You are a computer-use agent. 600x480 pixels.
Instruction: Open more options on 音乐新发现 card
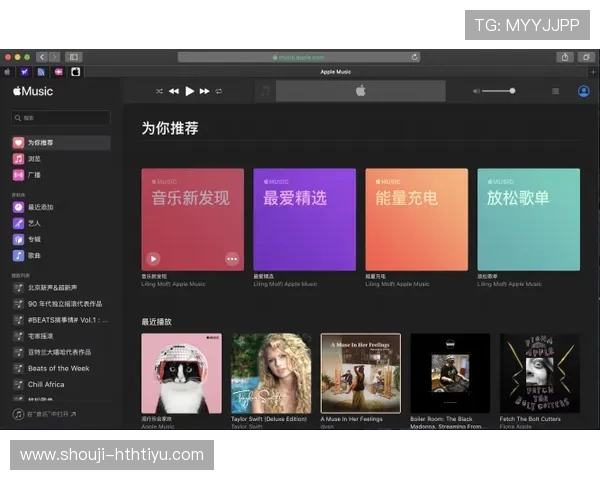coord(232,259)
